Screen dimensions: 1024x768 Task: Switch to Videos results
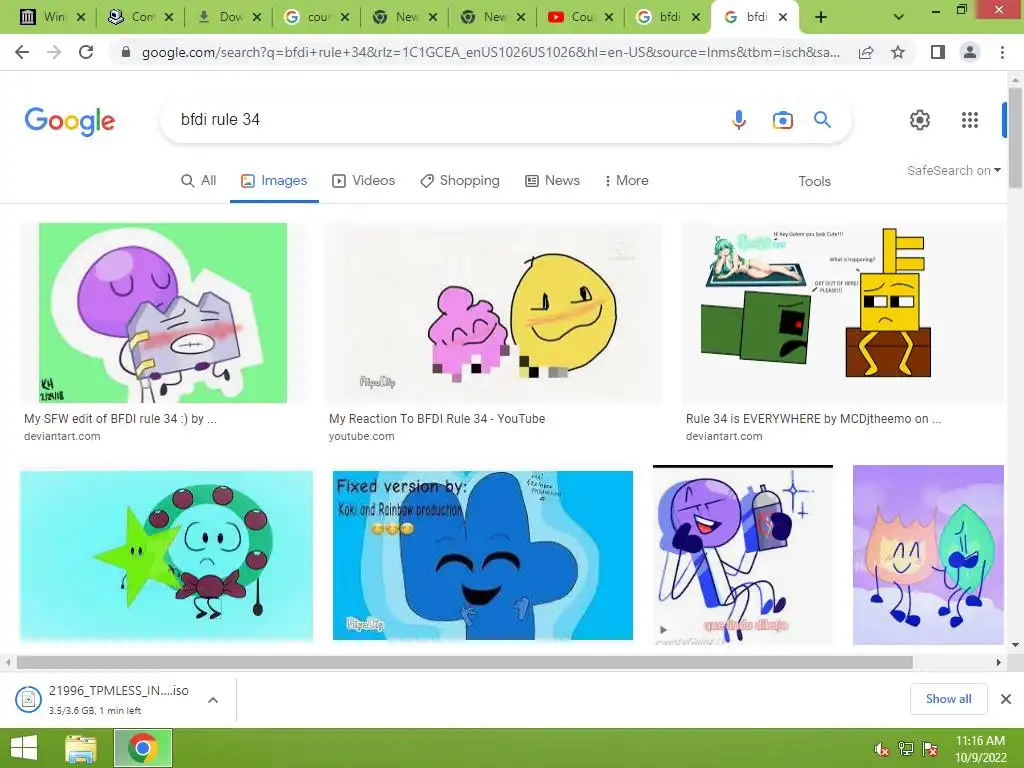point(364,180)
